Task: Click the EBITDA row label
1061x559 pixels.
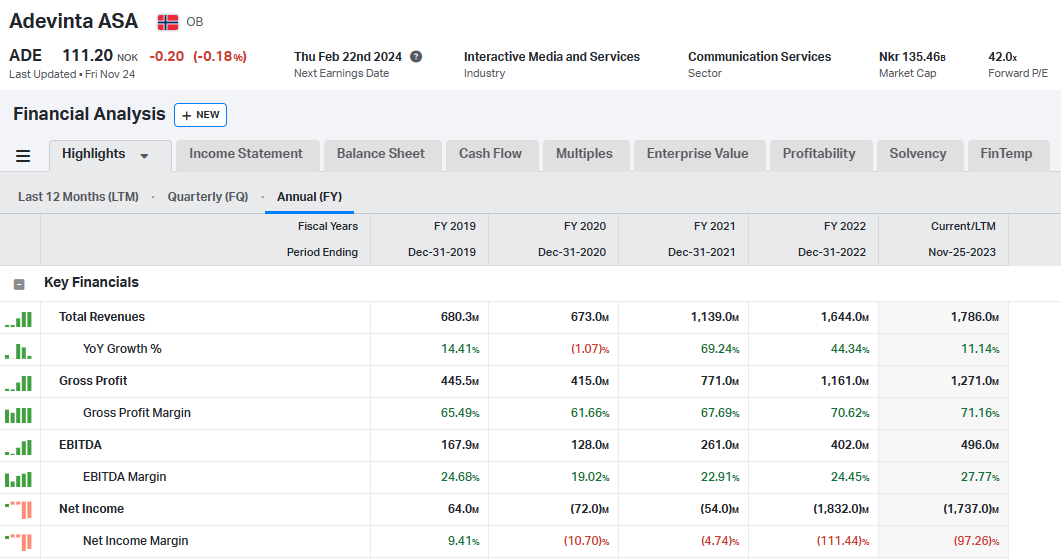Action: 80,445
